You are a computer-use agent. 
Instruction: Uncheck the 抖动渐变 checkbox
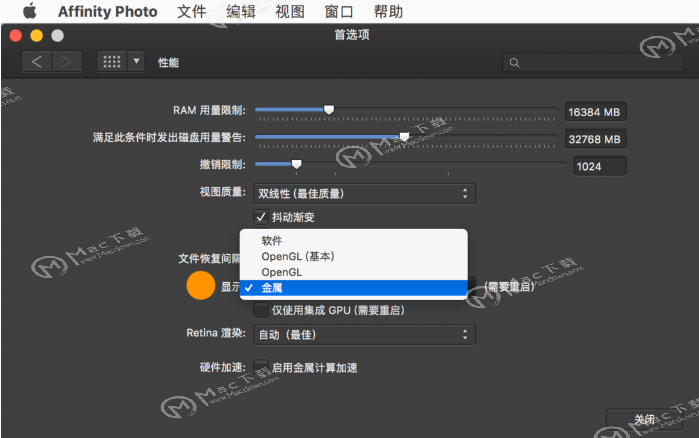(x=261, y=217)
